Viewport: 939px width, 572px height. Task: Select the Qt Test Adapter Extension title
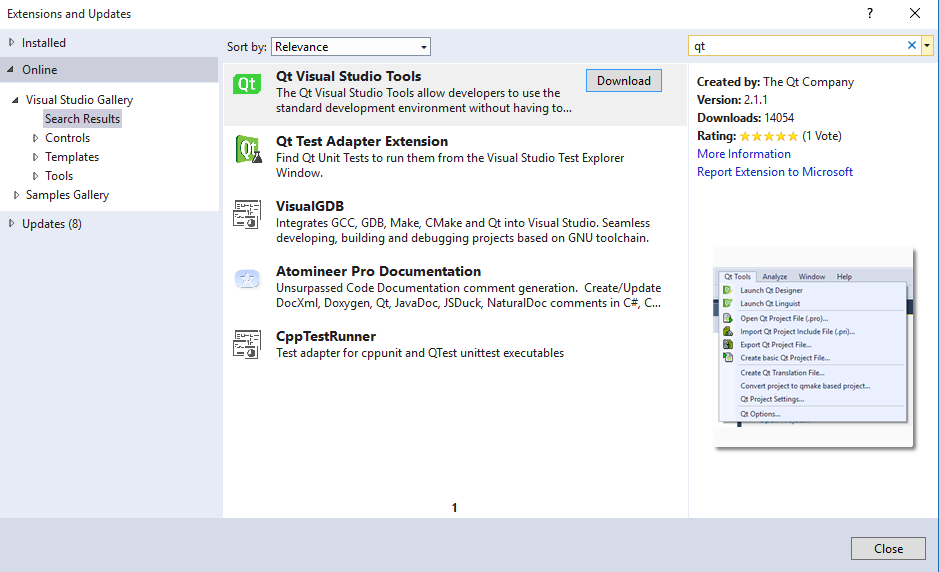(x=362, y=141)
